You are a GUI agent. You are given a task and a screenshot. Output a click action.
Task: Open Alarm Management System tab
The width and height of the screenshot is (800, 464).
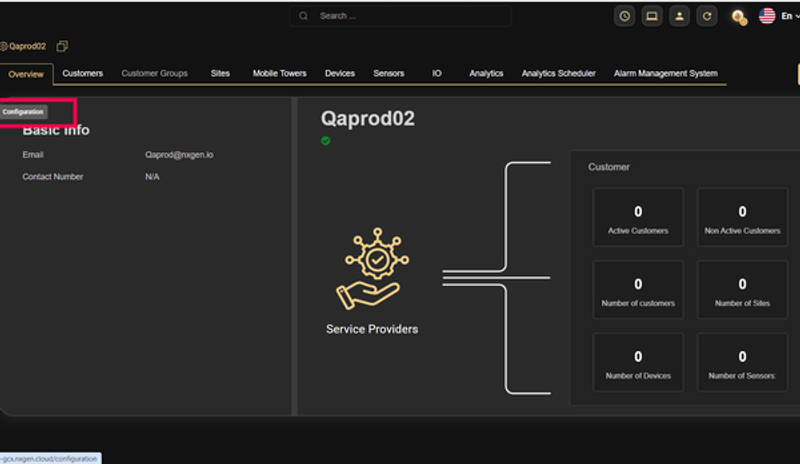pyautogui.click(x=666, y=74)
